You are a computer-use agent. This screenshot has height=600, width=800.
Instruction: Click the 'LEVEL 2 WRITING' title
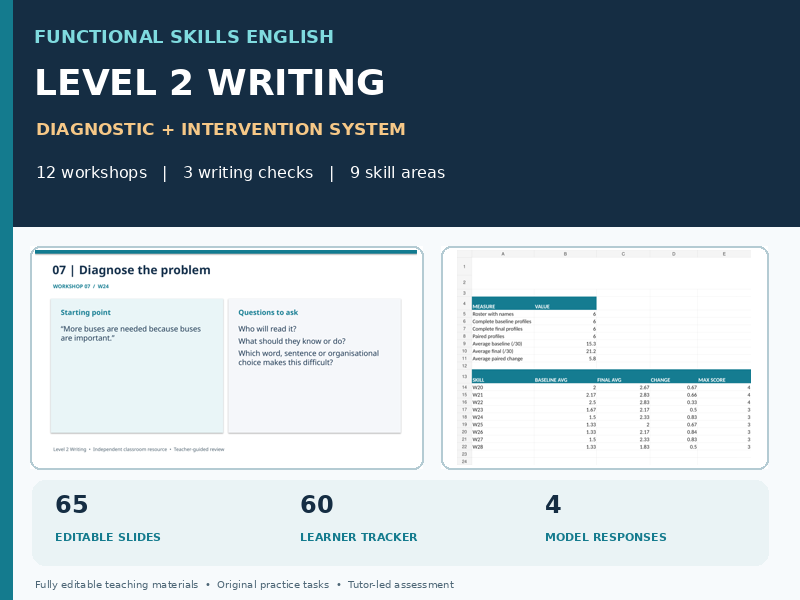pos(209,82)
